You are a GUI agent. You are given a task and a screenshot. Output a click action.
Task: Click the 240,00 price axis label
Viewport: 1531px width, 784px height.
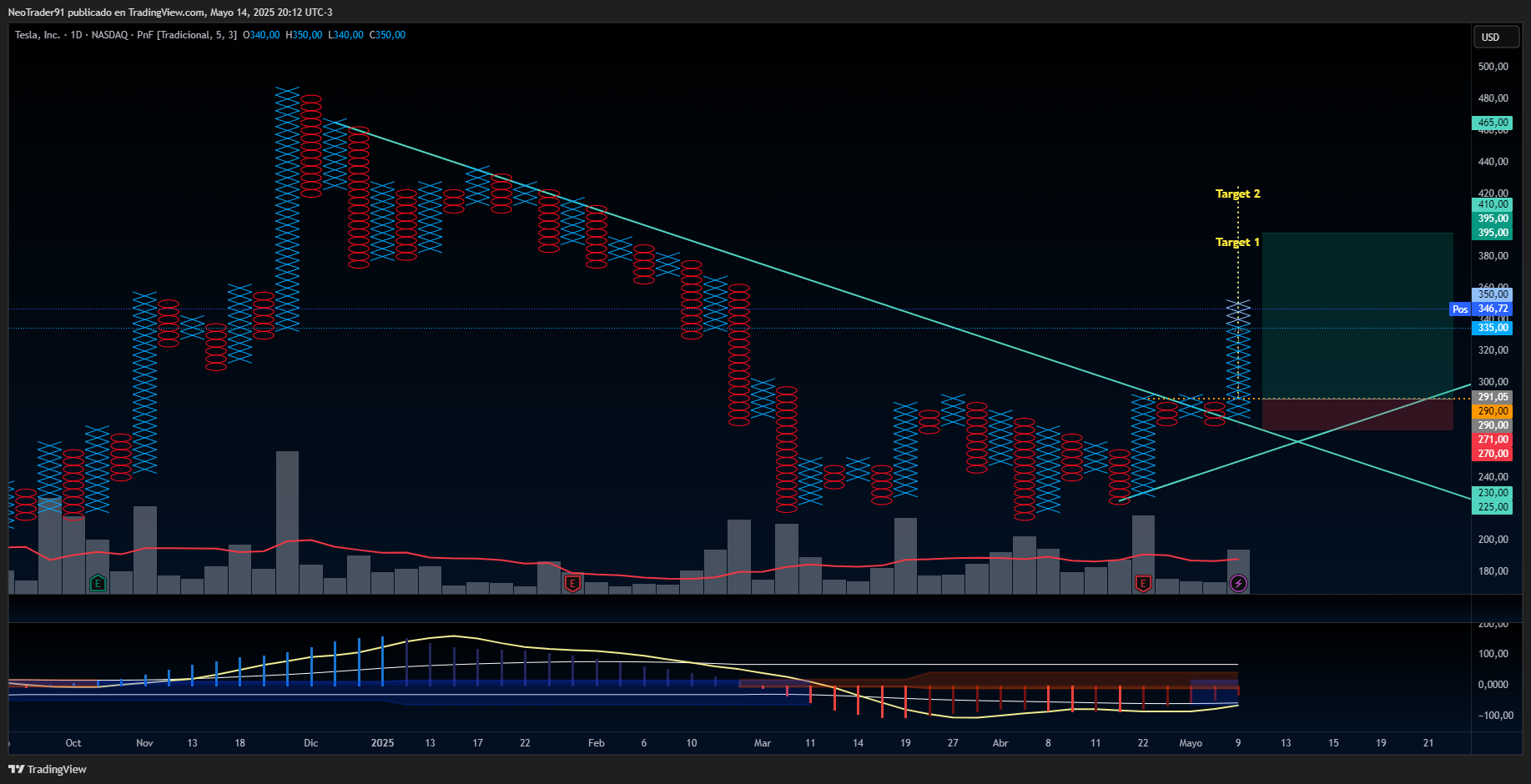(1493, 477)
